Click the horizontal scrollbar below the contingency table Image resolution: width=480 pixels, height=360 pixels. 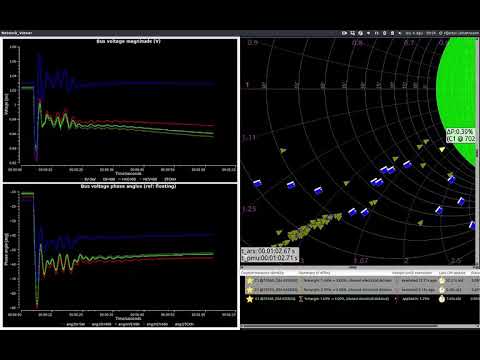(338, 326)
